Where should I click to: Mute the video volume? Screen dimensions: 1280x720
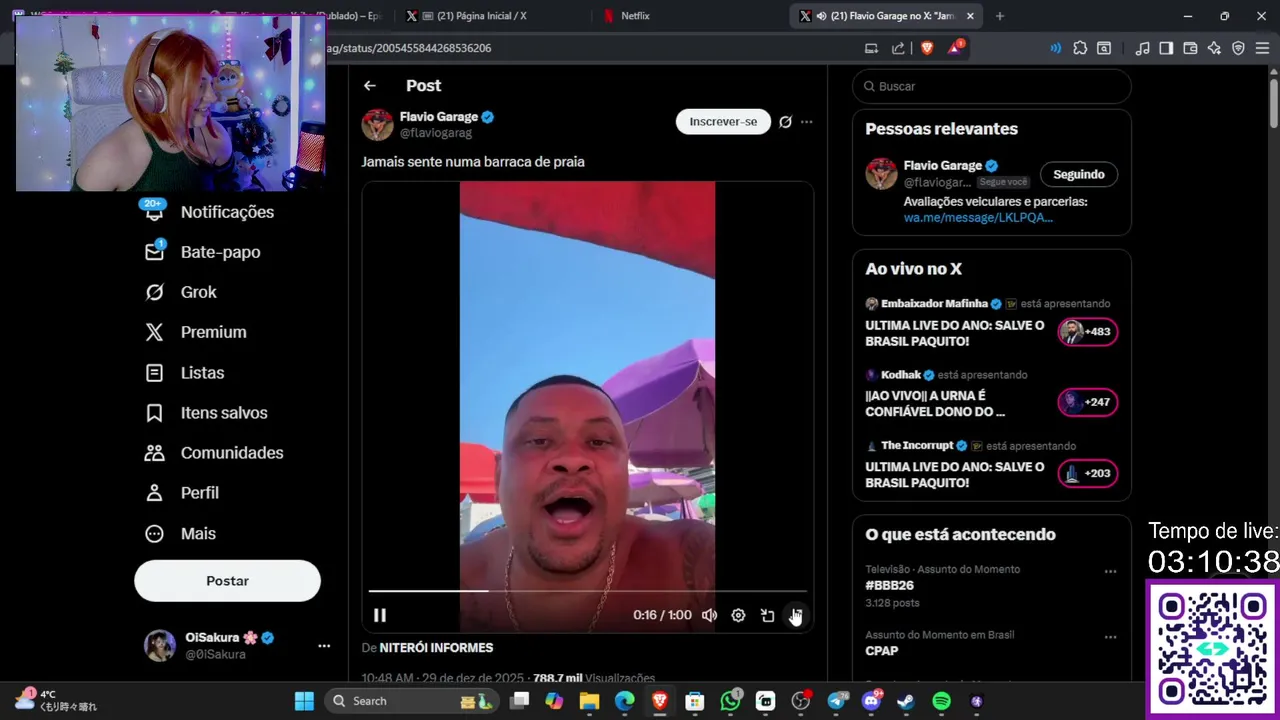click(709, 615)
